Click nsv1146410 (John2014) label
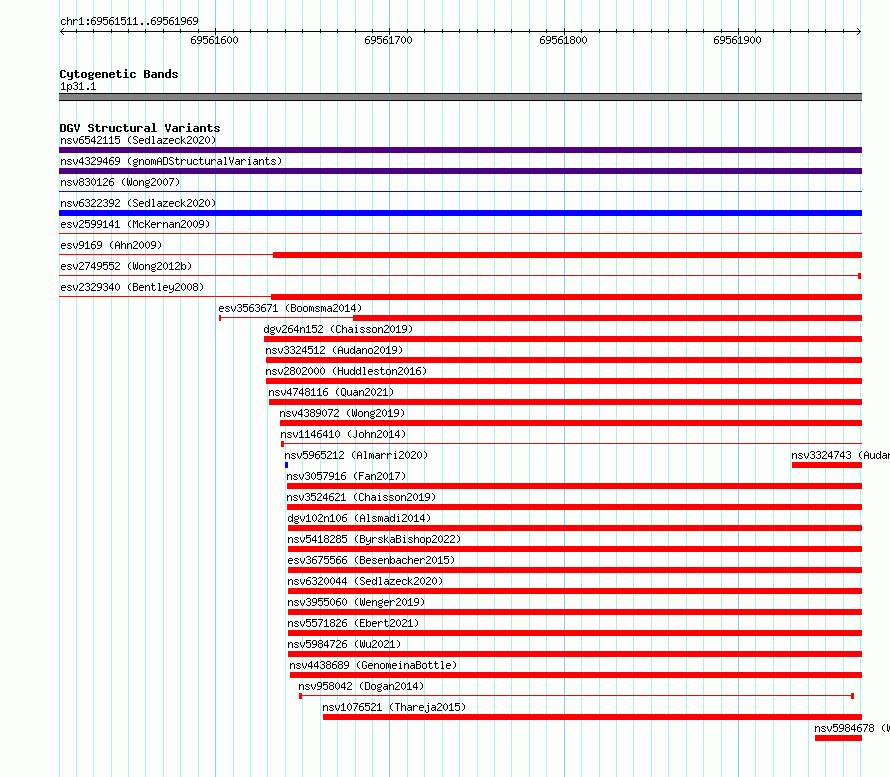The width and height of the screenshot is (890, 777). coord(343,434)
